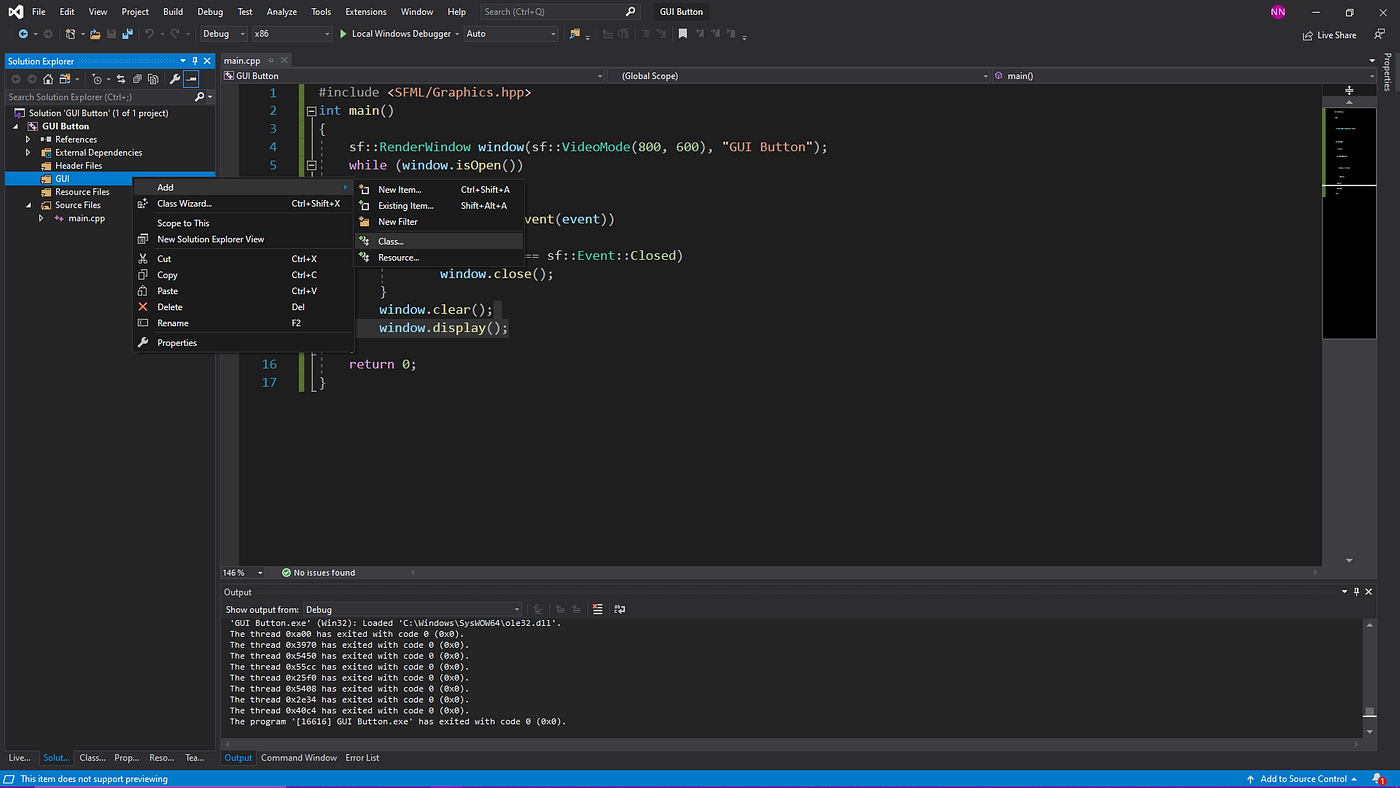Select Properties in the context menu

243,343
